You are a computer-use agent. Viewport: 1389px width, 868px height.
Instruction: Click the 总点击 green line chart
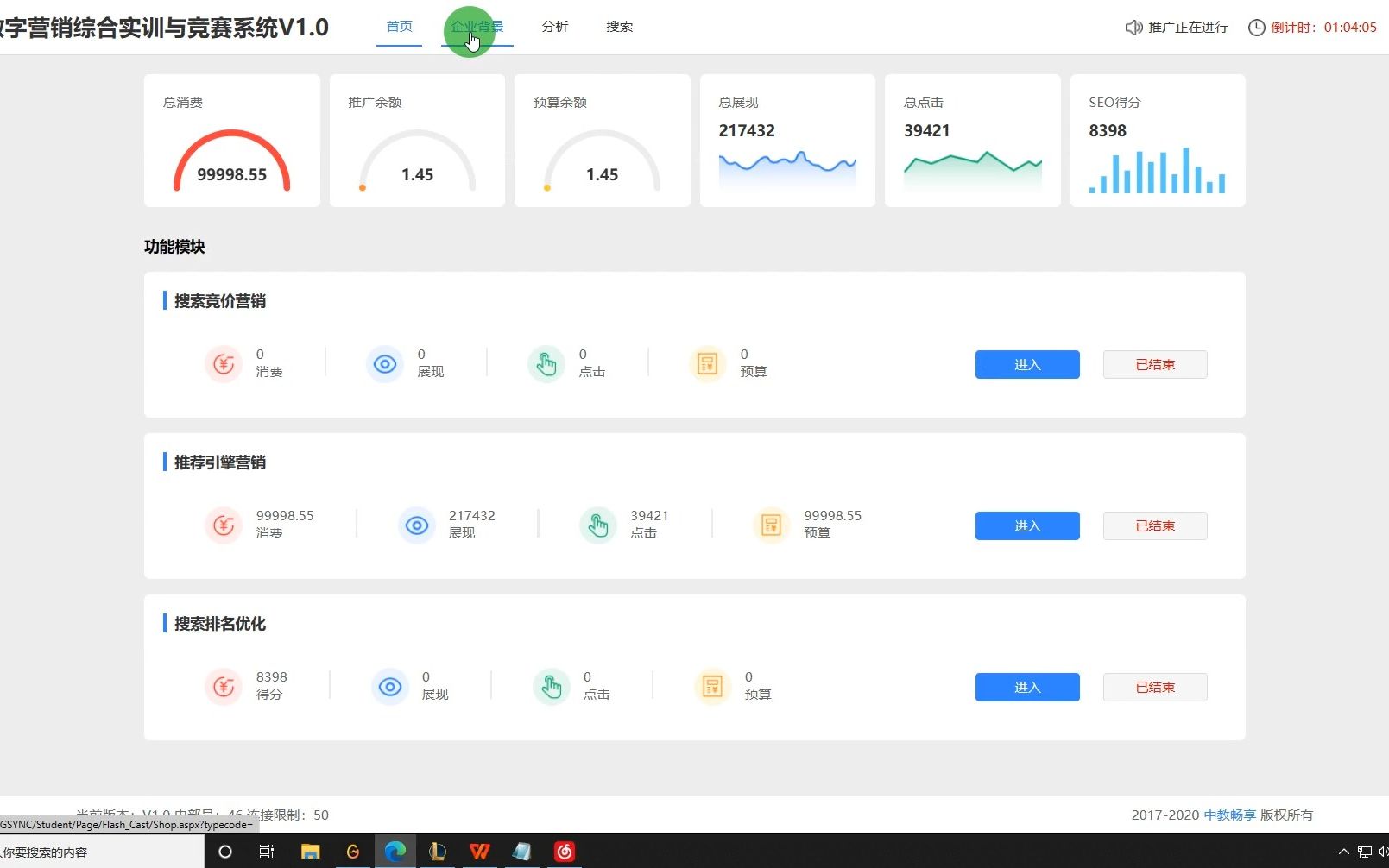972,170
